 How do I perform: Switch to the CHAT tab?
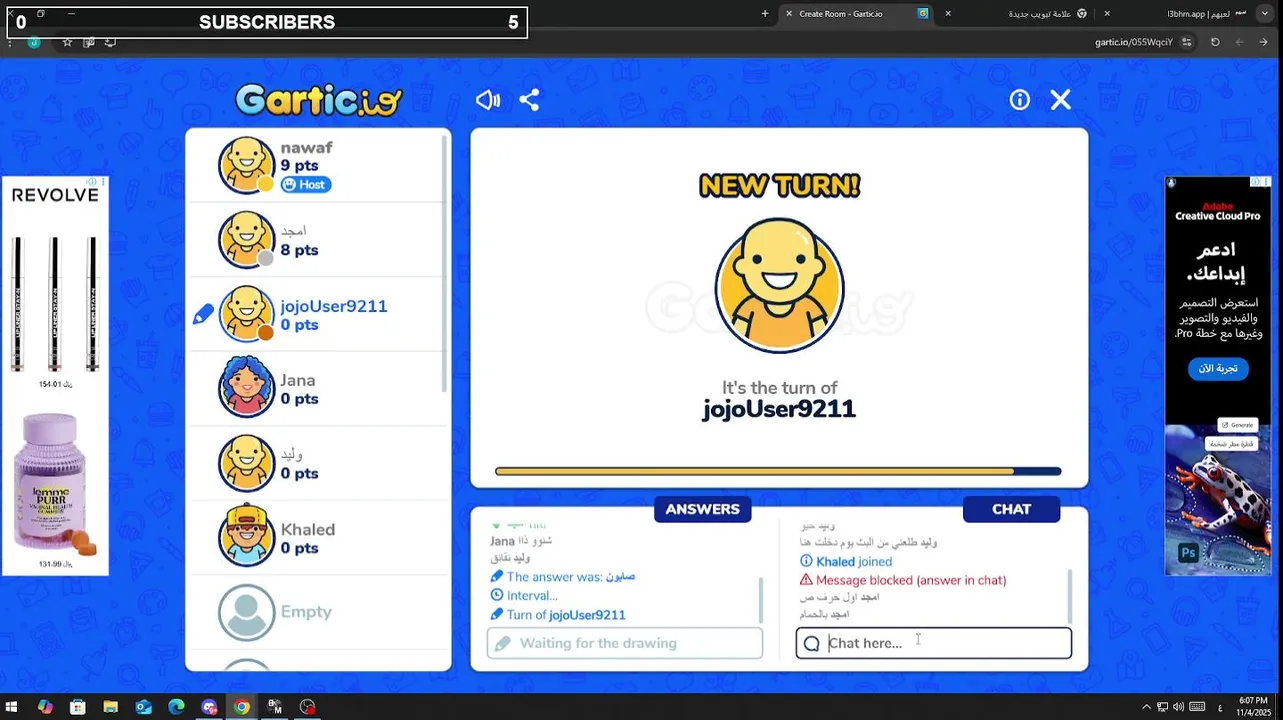pyautogui.click(x=1011, y=509)
